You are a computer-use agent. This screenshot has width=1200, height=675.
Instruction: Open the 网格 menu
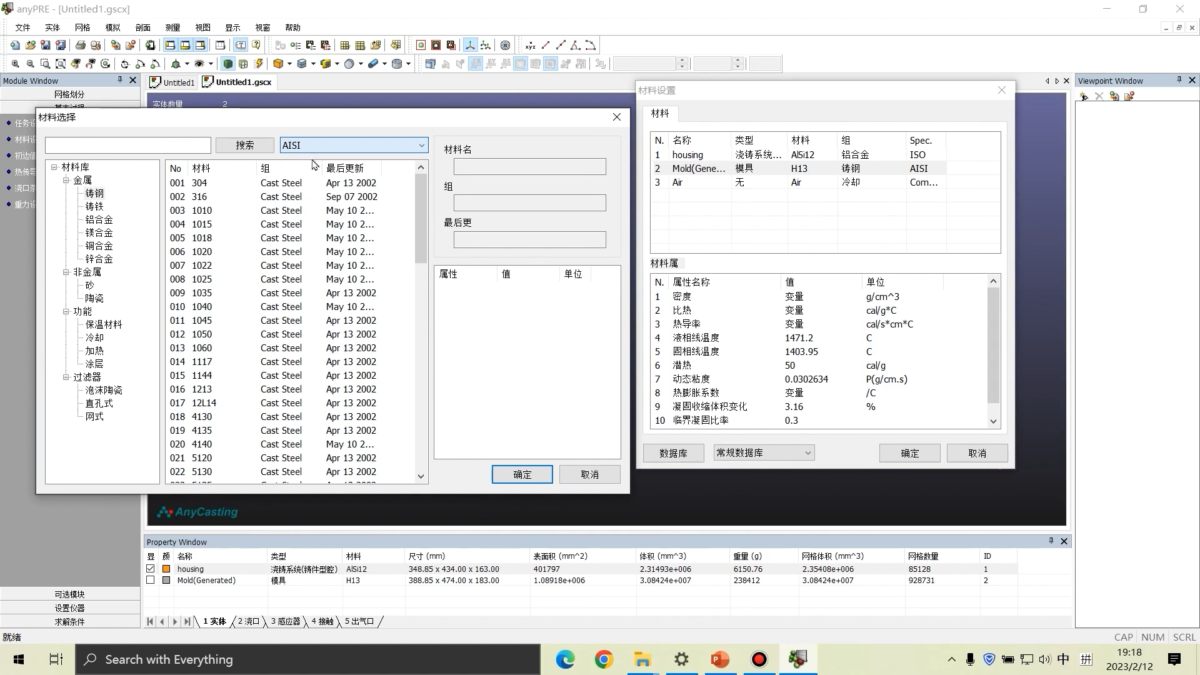click(82, 27)
